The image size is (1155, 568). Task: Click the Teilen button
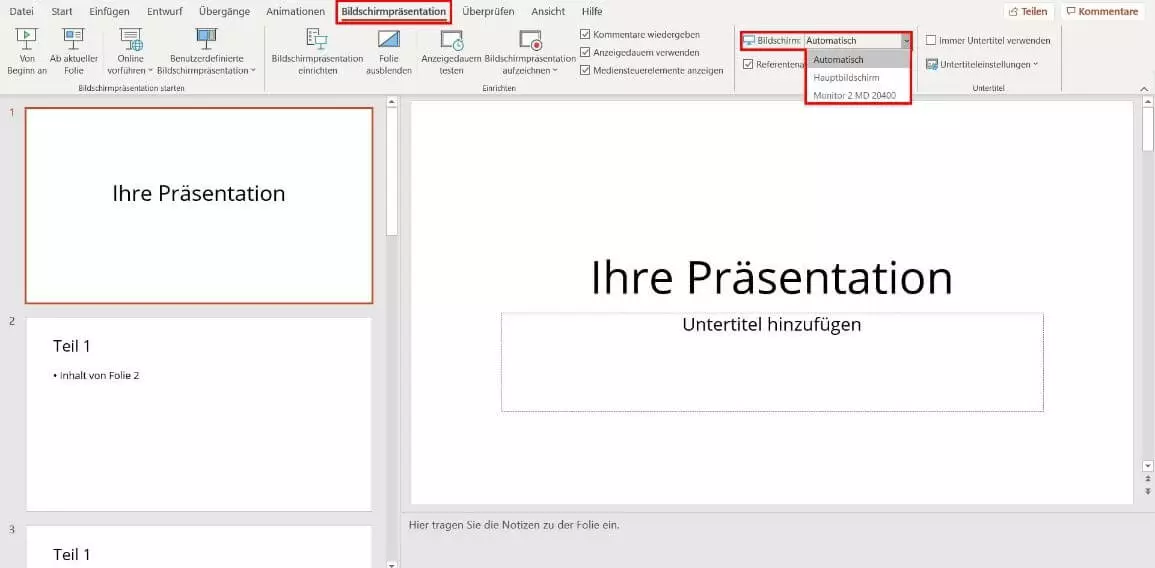pyautogui.click(x=1028, y=12)
